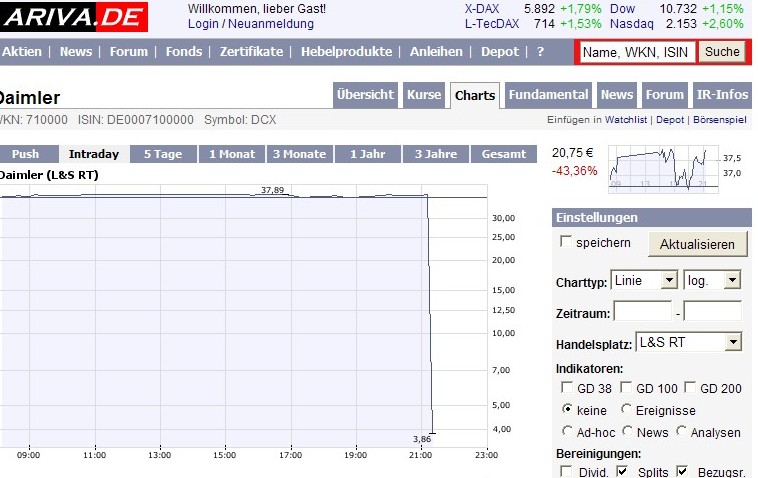The image size is (758, 478).
Task: Click the -43,36% change value
Action: coord(575,171)
